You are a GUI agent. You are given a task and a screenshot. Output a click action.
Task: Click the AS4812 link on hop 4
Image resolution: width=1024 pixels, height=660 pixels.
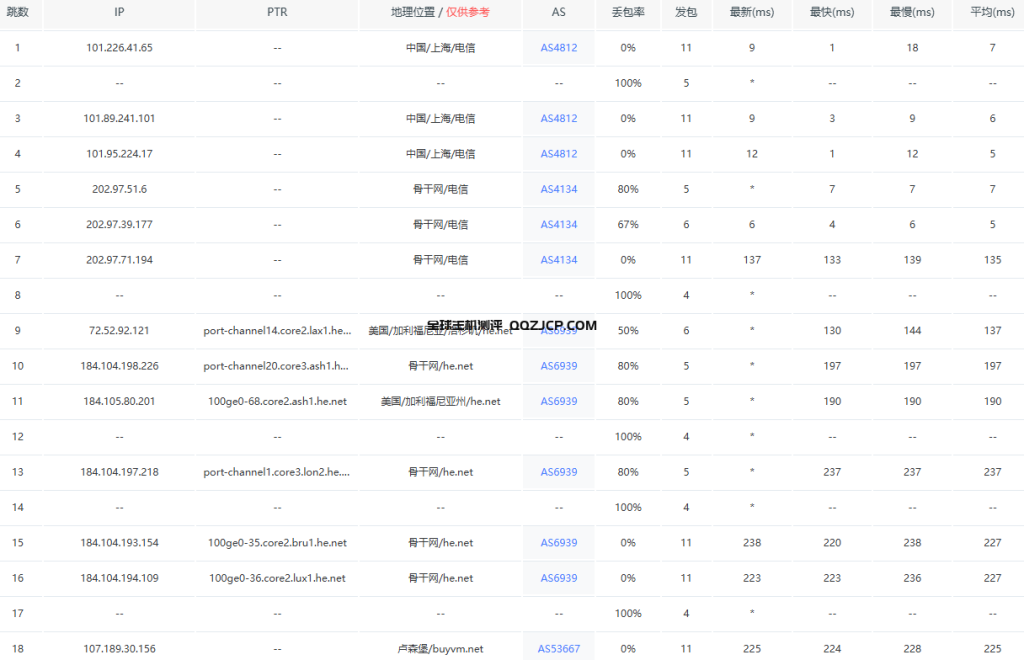click(x=558, y=153)
